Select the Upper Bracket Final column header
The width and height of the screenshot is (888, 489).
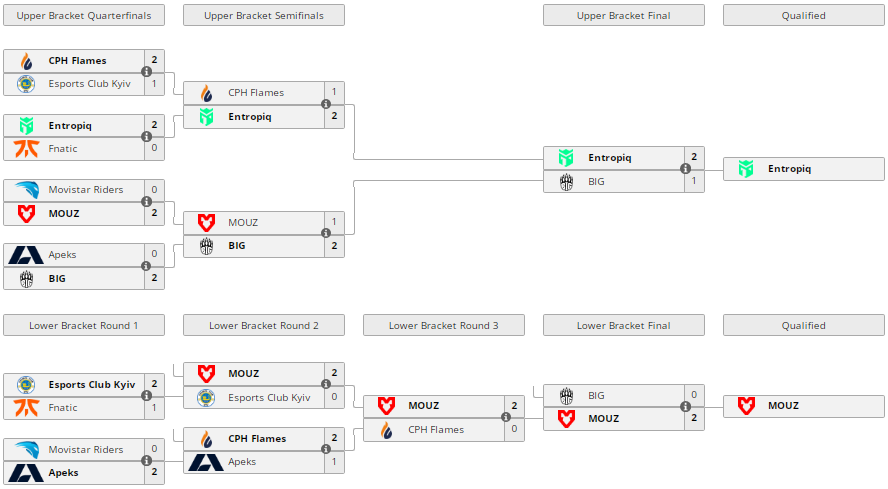[624, 16]
